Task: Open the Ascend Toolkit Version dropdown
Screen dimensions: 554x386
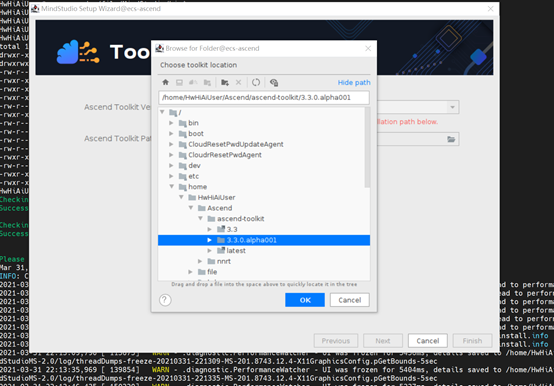Action: coord(452,107)
